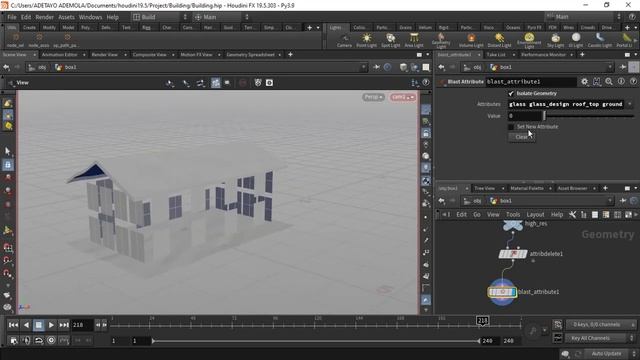The image size is (640, 360).
Task: Create a Camera from the shelf
Action: (344, 40)
